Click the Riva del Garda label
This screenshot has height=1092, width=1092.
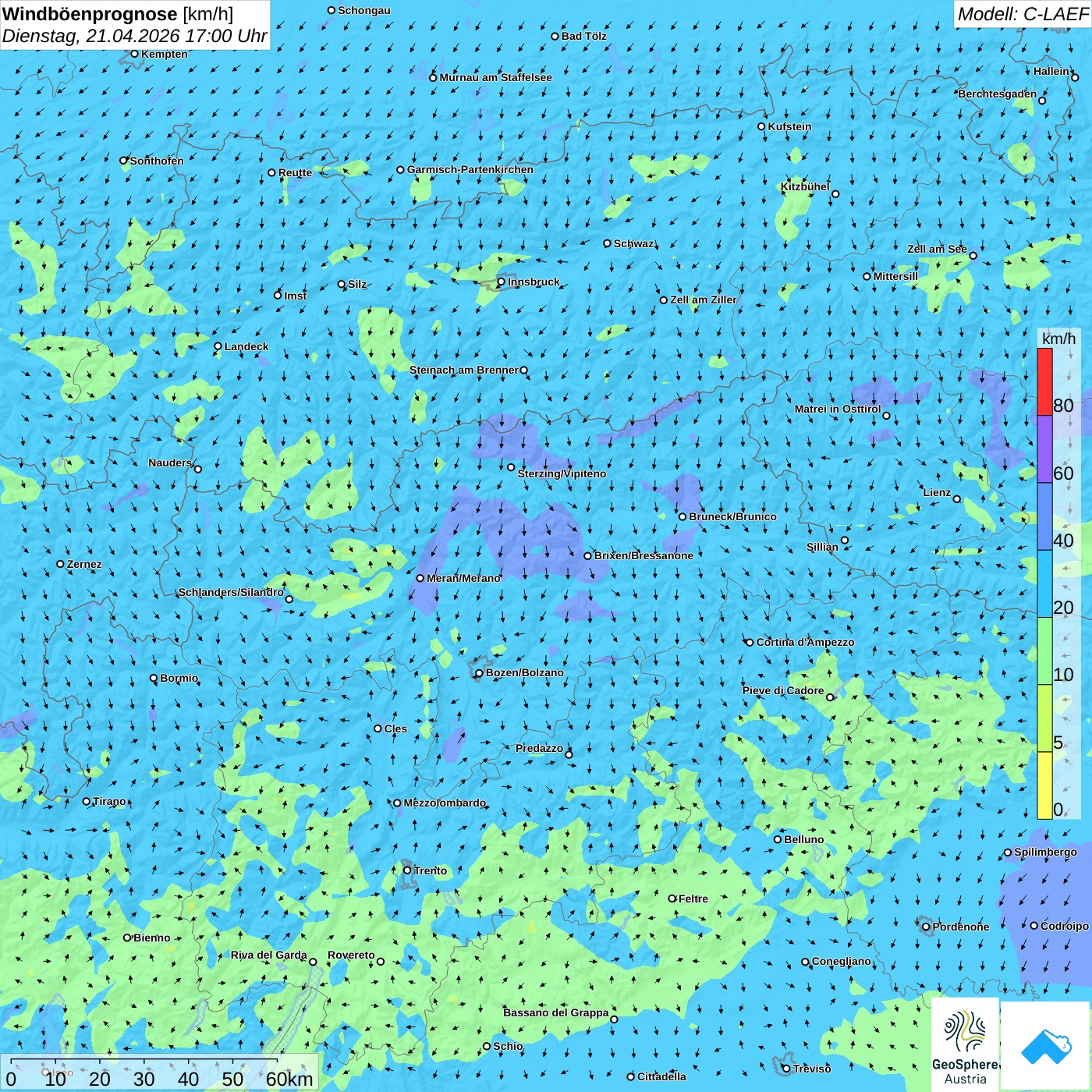click(x=269, y=955)
